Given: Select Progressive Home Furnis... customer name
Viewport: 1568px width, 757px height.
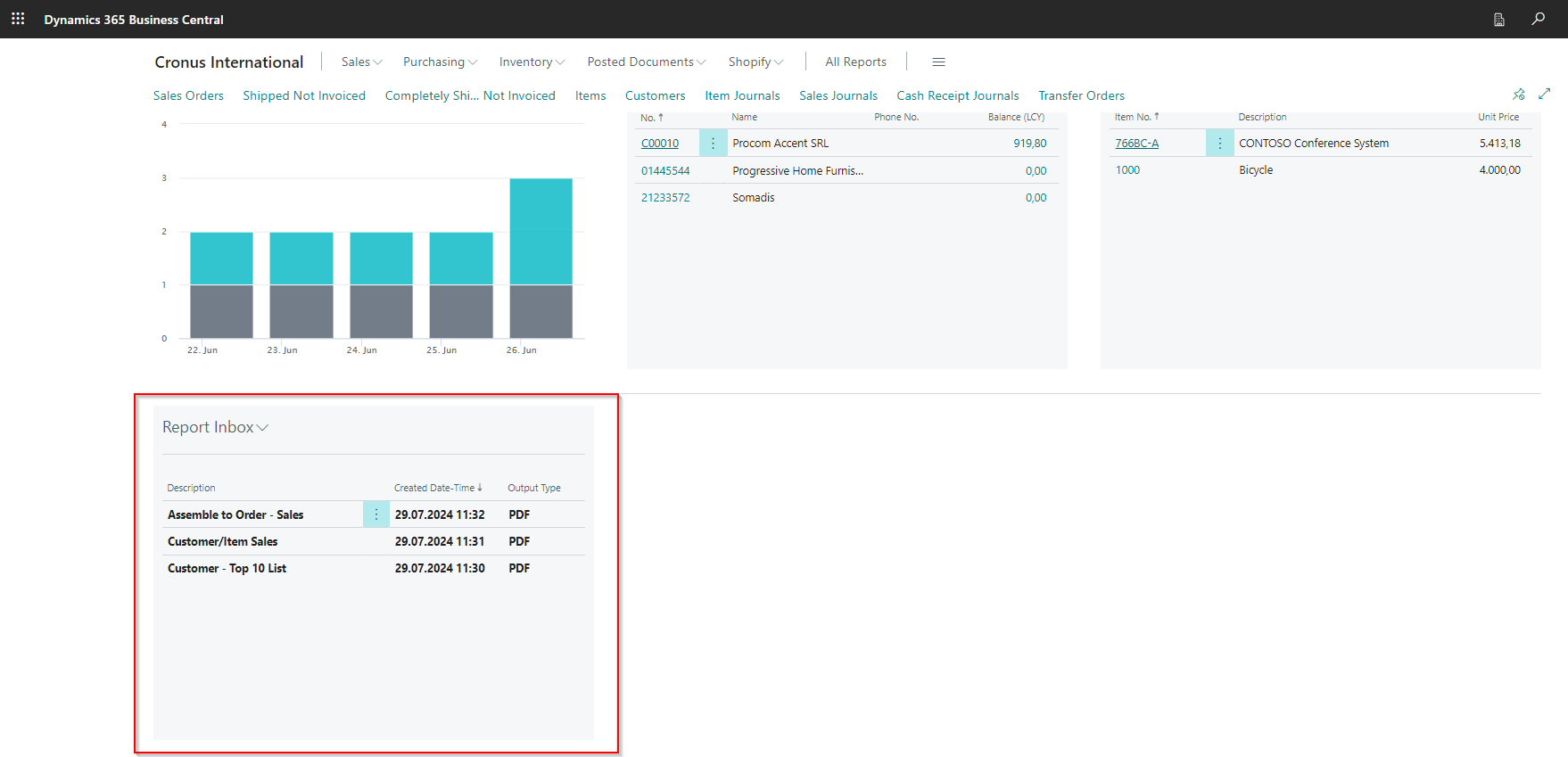Looking at the screenshot, I should pyautogui.click(x=797, y=170).
